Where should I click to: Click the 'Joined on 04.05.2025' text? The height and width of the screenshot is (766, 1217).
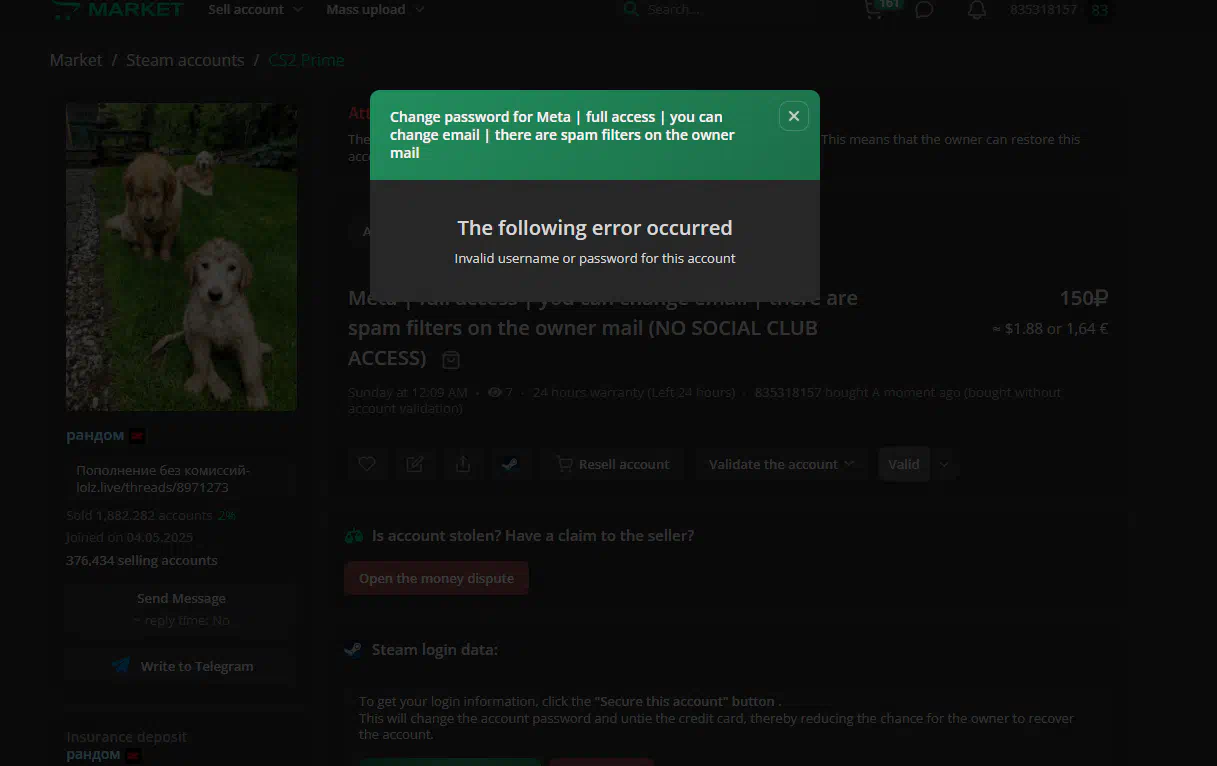[130, 538]
